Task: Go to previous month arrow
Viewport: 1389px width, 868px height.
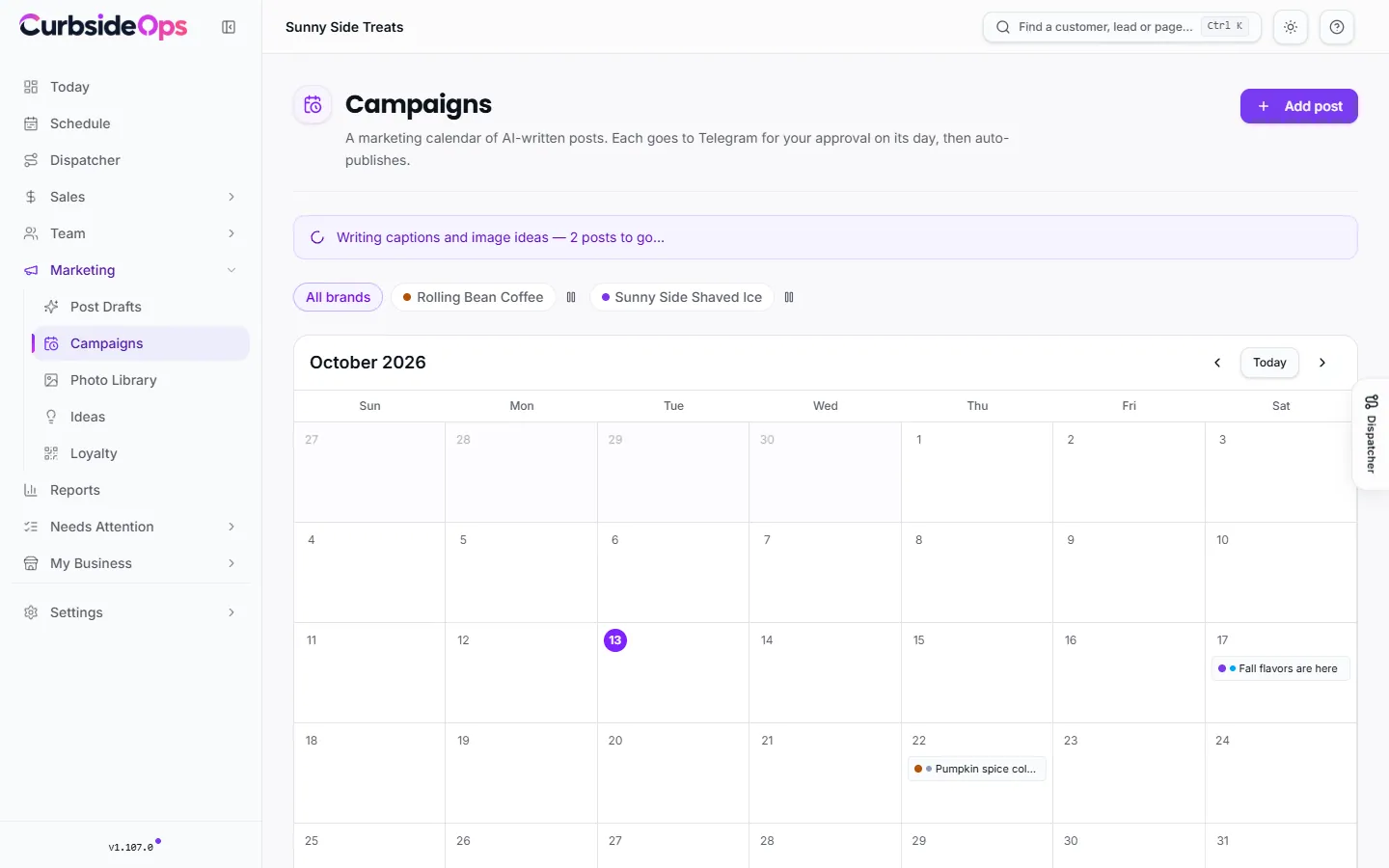Action: tap(1217, 363)
